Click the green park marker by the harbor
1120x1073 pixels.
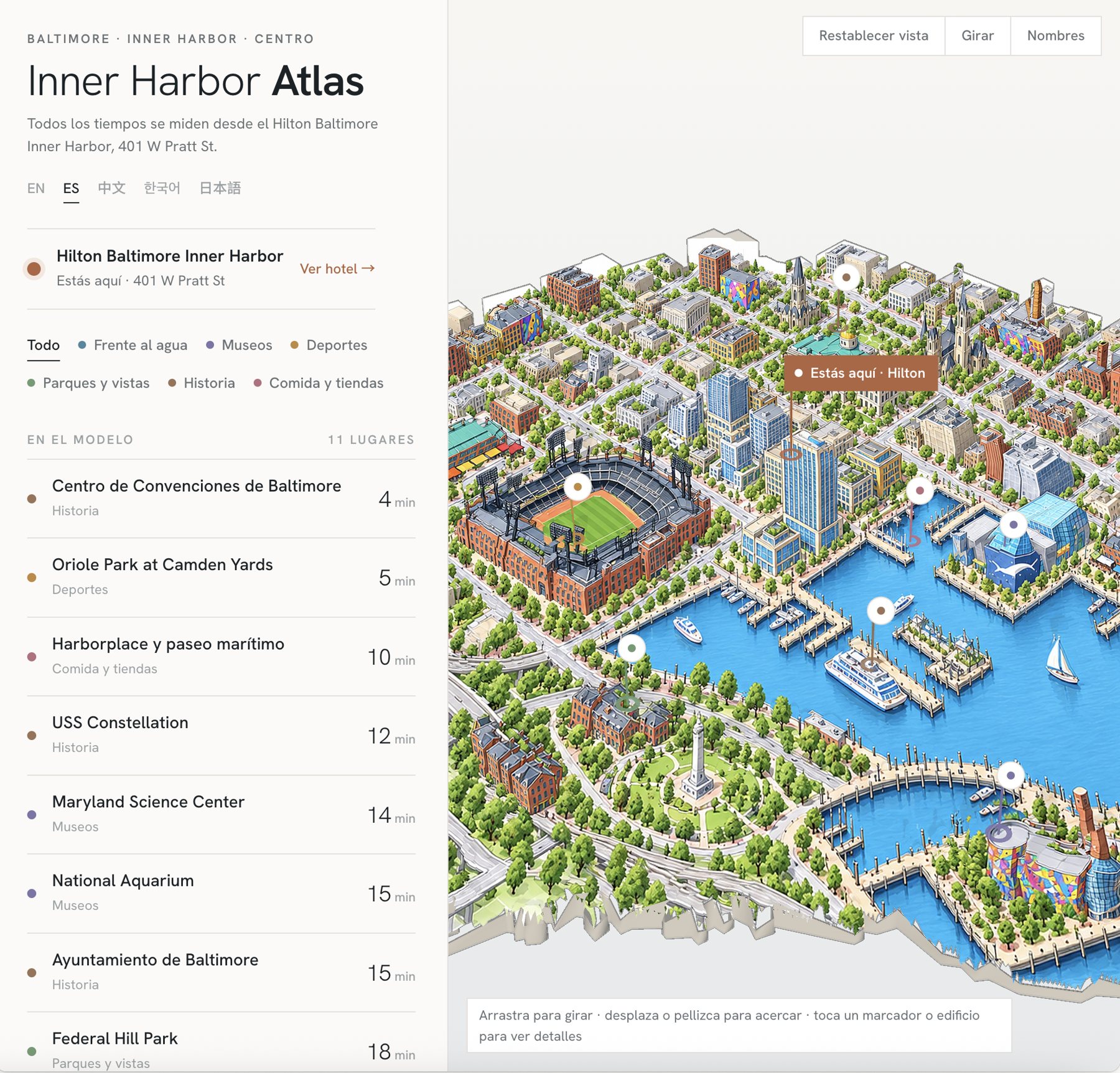(632, 648)
